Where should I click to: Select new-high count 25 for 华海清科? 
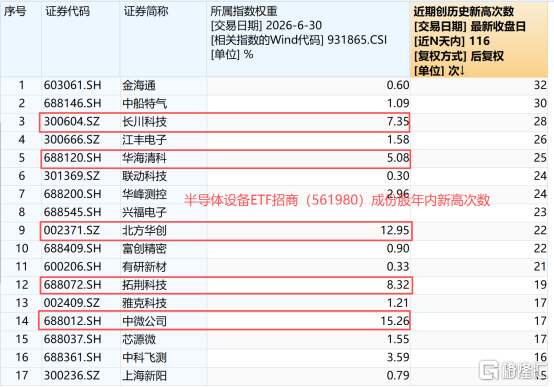click(540, 158)
